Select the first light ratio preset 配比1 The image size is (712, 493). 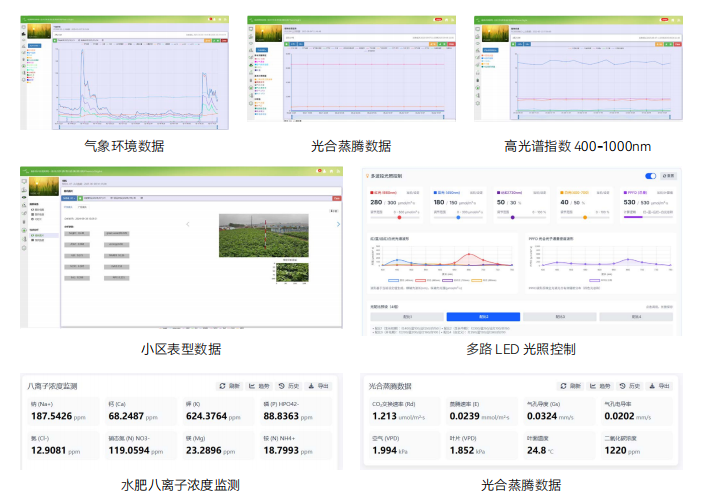[x=407, y=316]
